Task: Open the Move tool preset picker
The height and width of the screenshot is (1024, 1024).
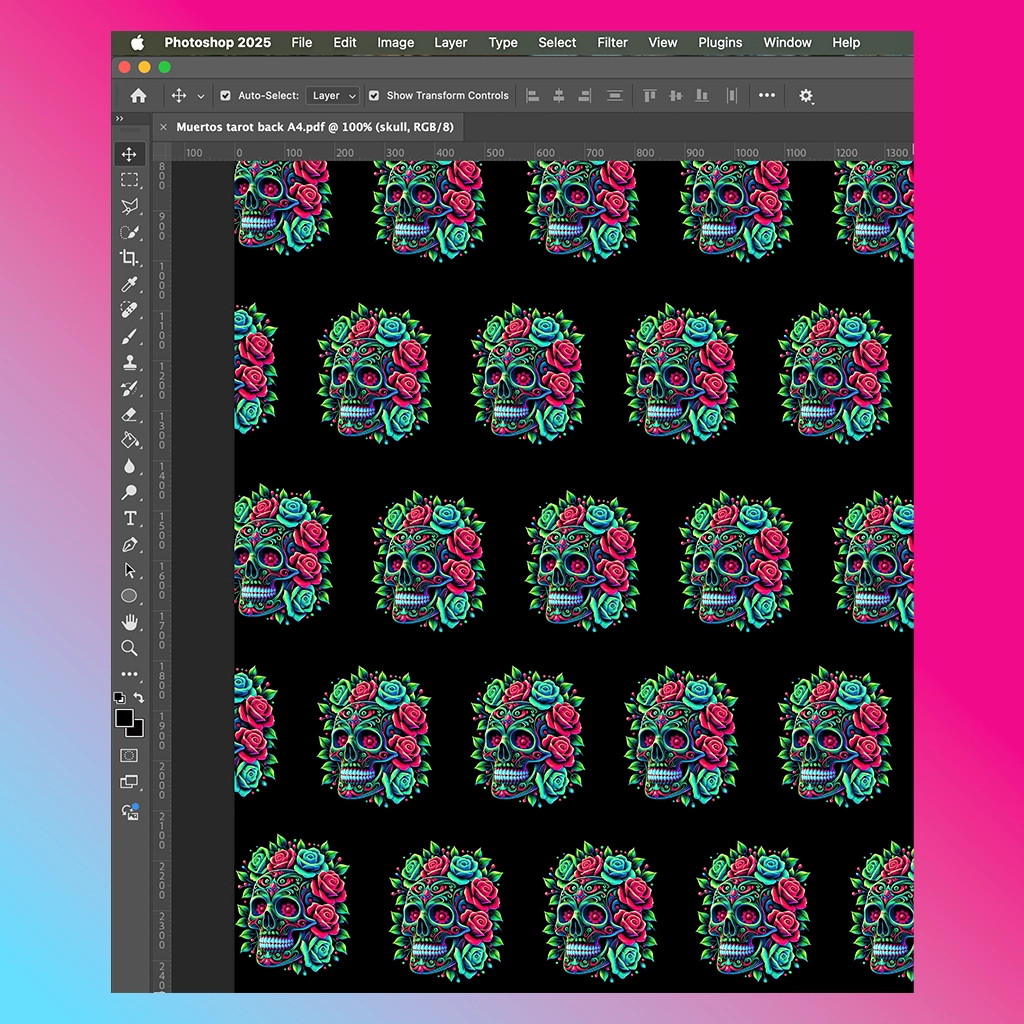Action: click(200, 97)
